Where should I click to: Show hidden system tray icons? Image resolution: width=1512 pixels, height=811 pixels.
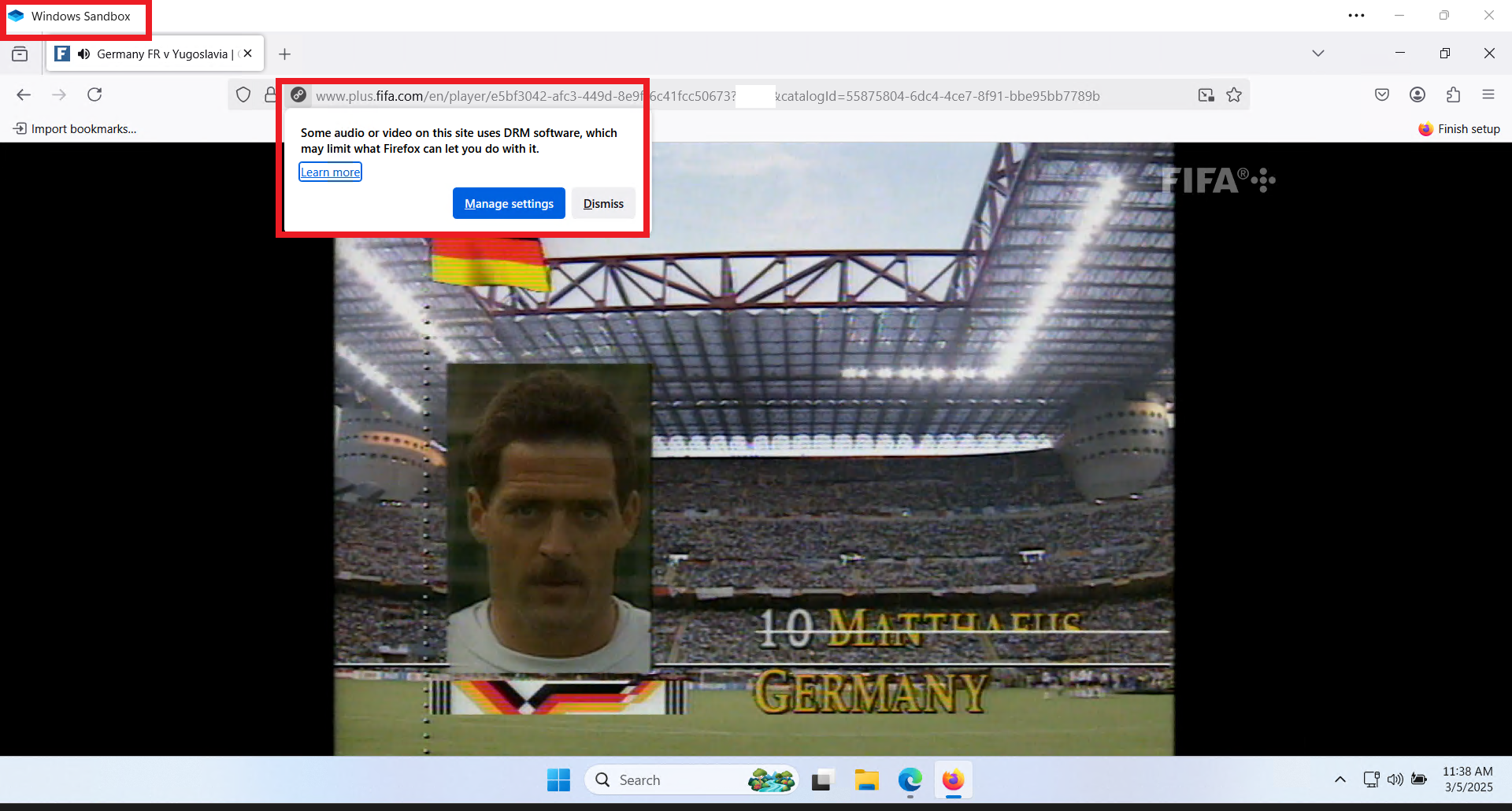click(1340, 780)
